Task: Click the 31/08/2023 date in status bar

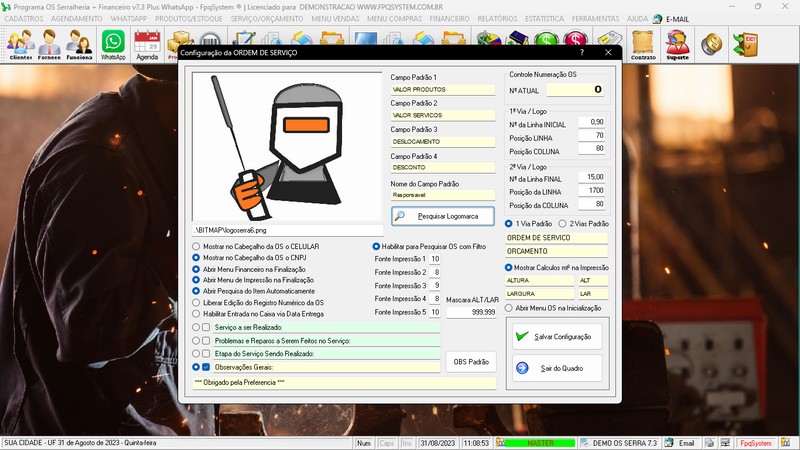Action: click(437, 443)
